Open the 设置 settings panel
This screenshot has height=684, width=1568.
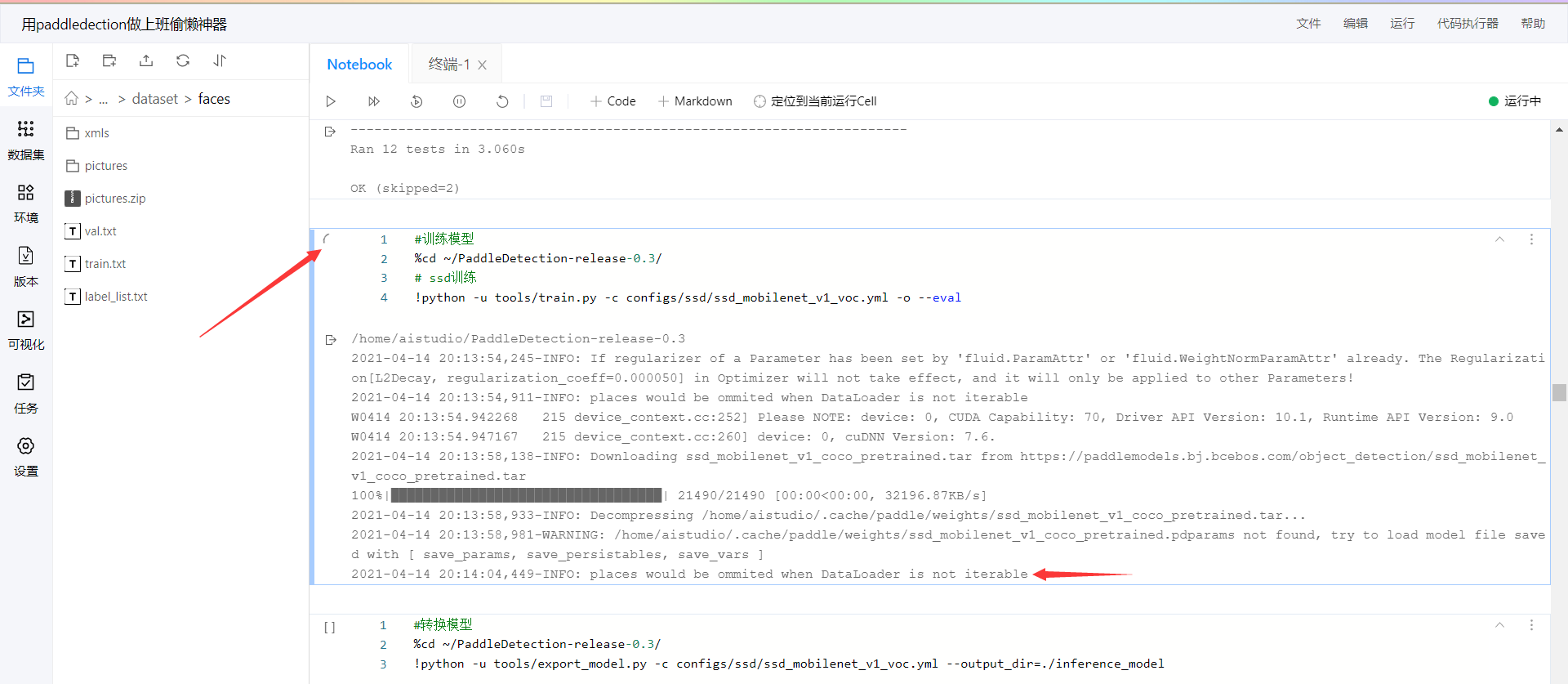tap(26, 457)
